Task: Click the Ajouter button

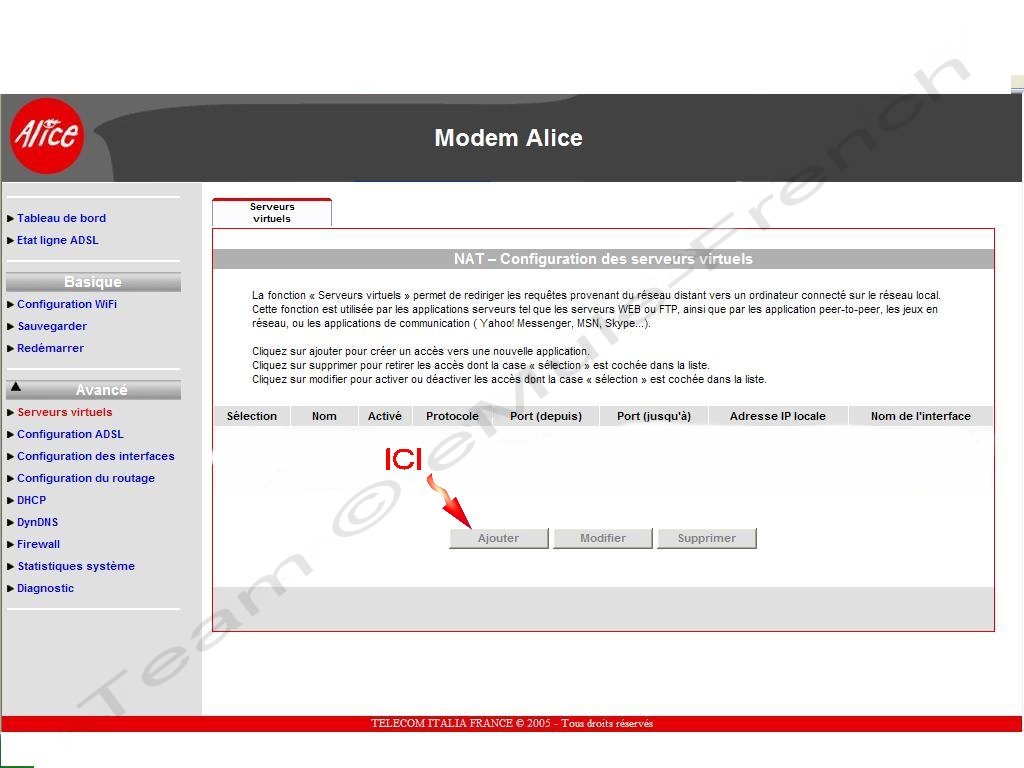Action: [498, 538]
